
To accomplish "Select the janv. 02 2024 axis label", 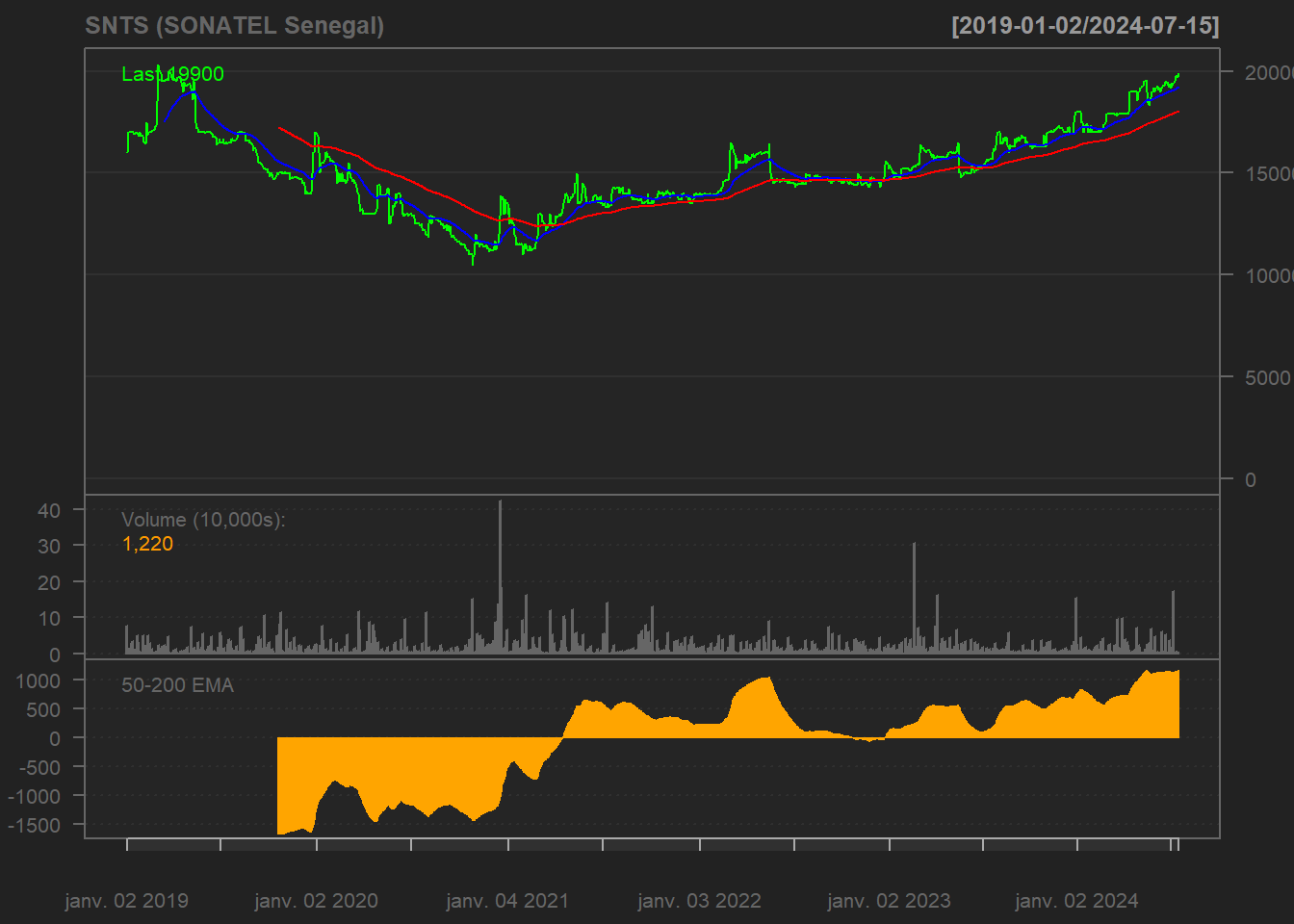I will pos(1076,901).
